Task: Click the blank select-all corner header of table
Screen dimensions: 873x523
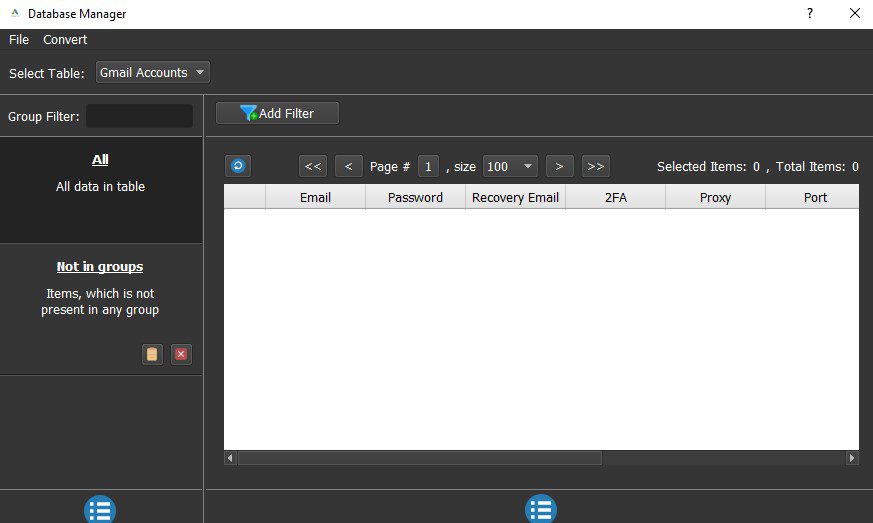Action: [x=244, y=197]
